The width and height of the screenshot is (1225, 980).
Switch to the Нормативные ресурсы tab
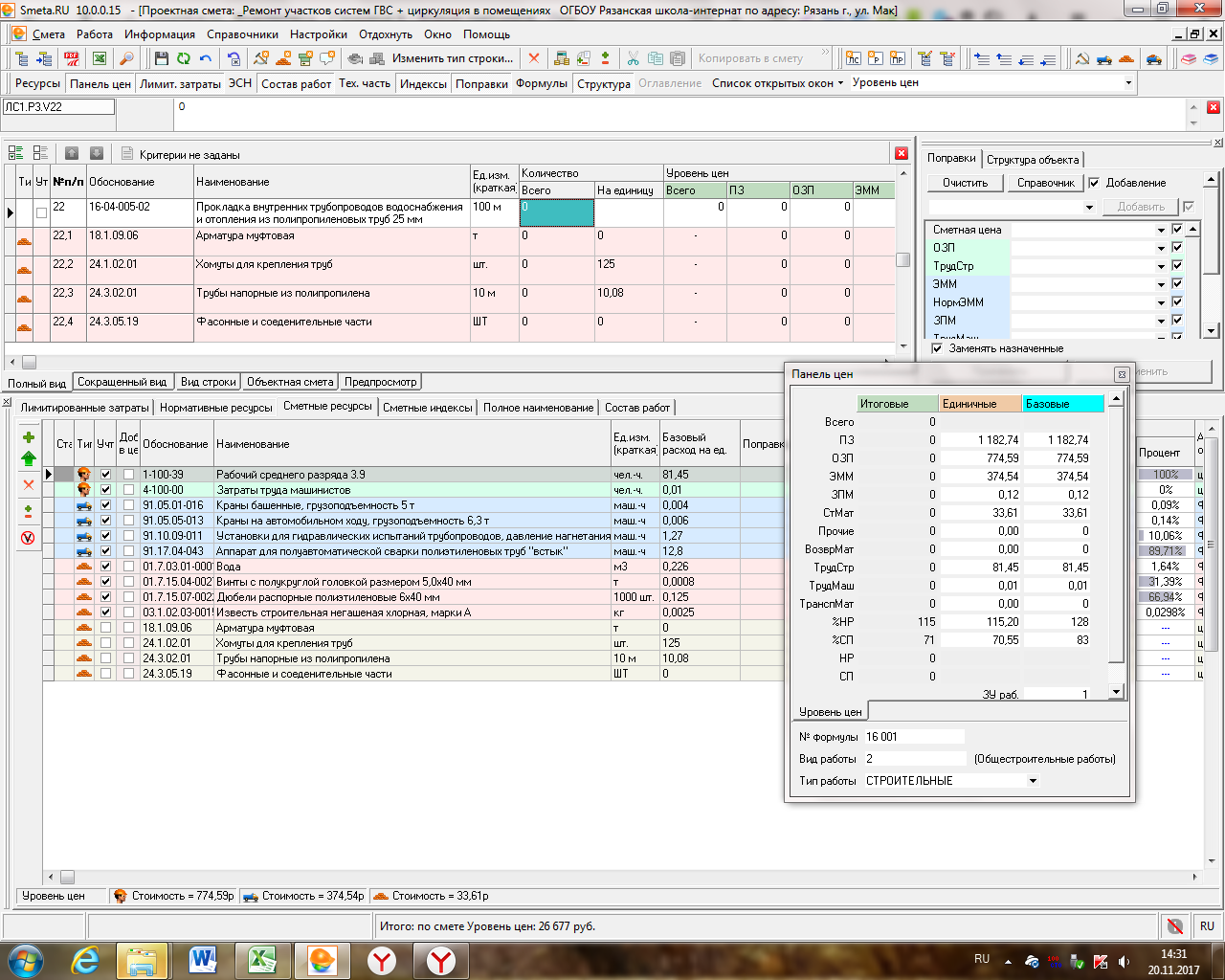click(215, 408)
